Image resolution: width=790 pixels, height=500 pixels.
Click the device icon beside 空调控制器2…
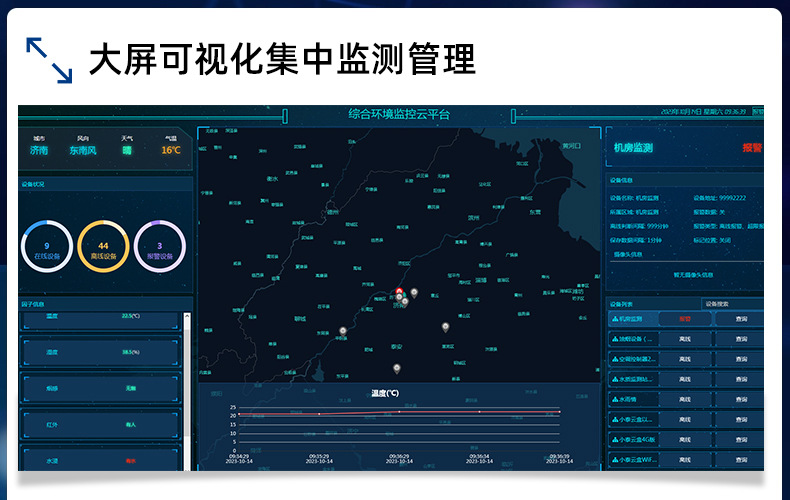tap(615, 359)
